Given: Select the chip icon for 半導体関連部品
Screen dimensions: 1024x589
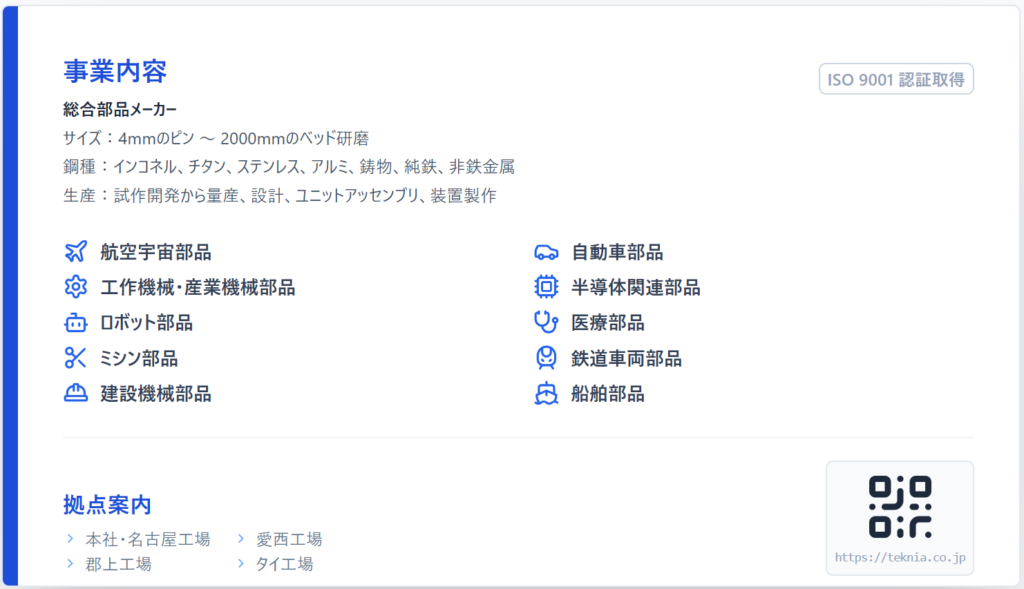Looking at the screenshot, I should [x=545, y=288].
